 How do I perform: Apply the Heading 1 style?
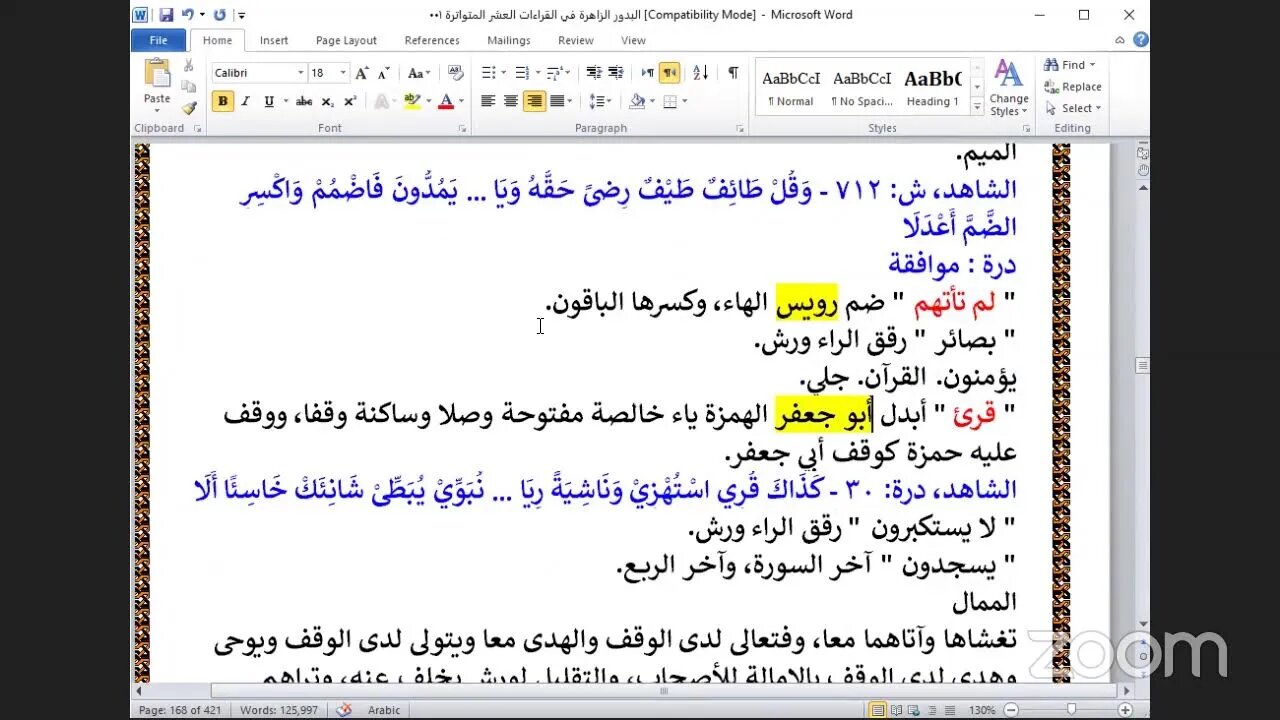[x=932, y=87]
